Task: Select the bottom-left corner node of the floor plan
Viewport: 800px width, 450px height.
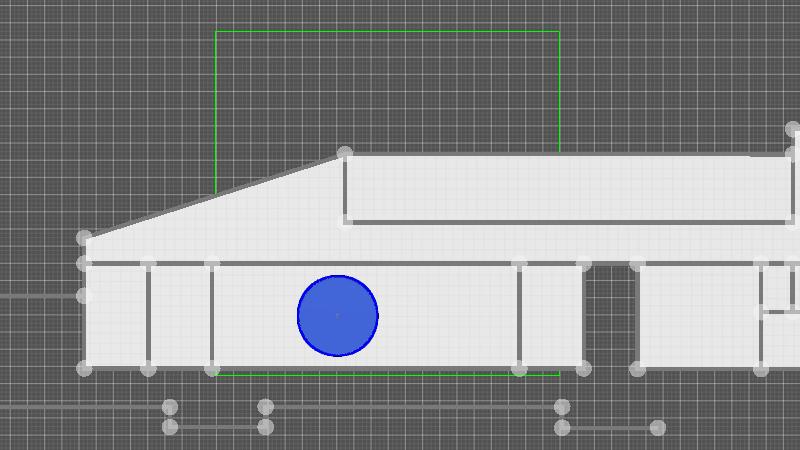Action: point(84,369)
